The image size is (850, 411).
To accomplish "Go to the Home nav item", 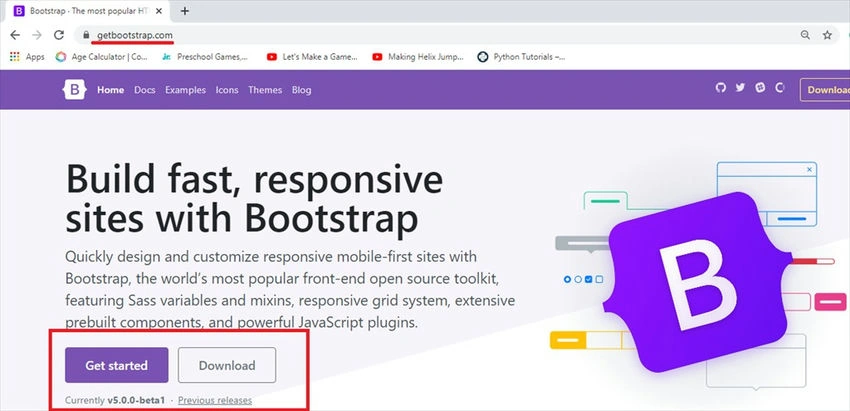I will [111, 90].
